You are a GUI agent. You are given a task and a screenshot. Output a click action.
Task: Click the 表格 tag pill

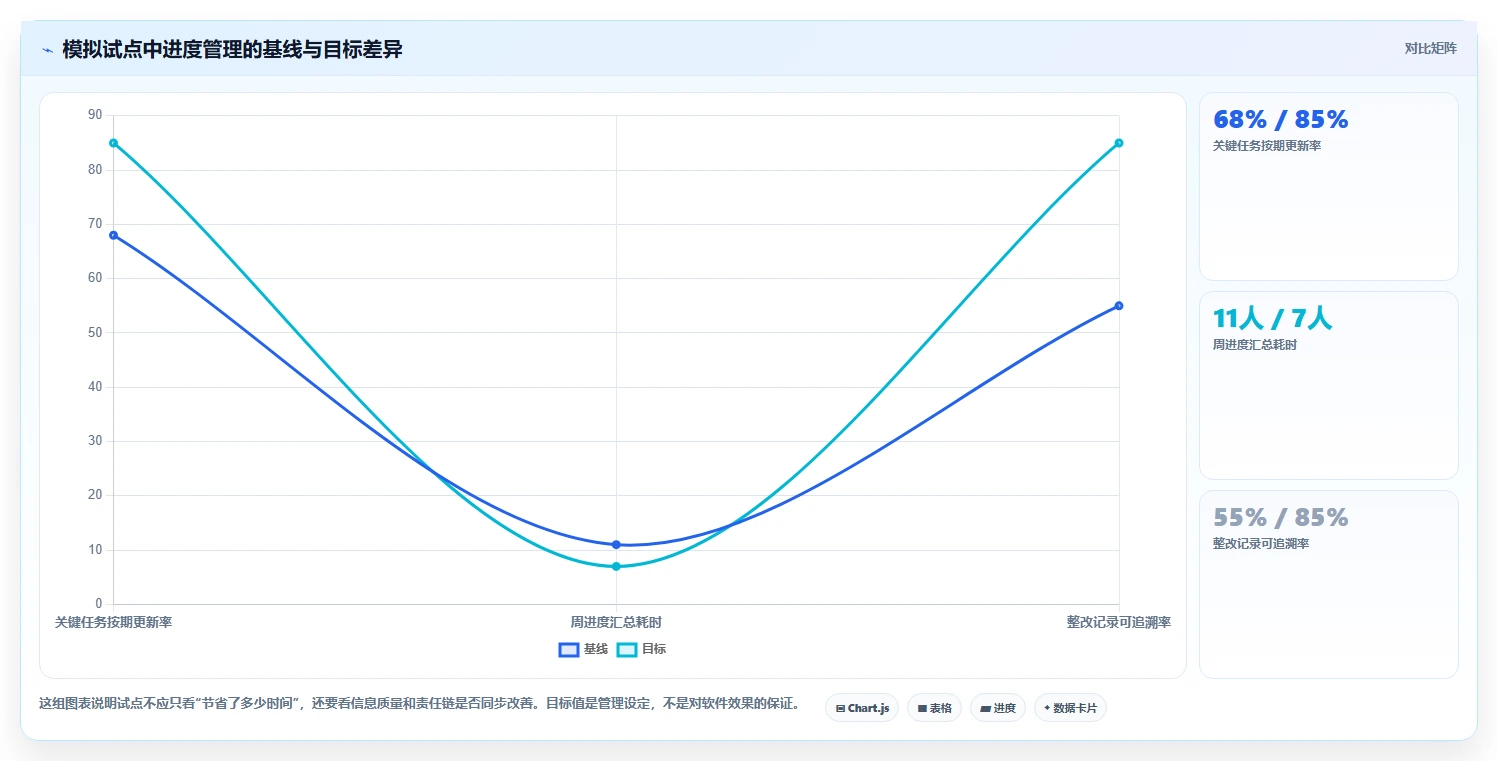click(x=934, y=708)
